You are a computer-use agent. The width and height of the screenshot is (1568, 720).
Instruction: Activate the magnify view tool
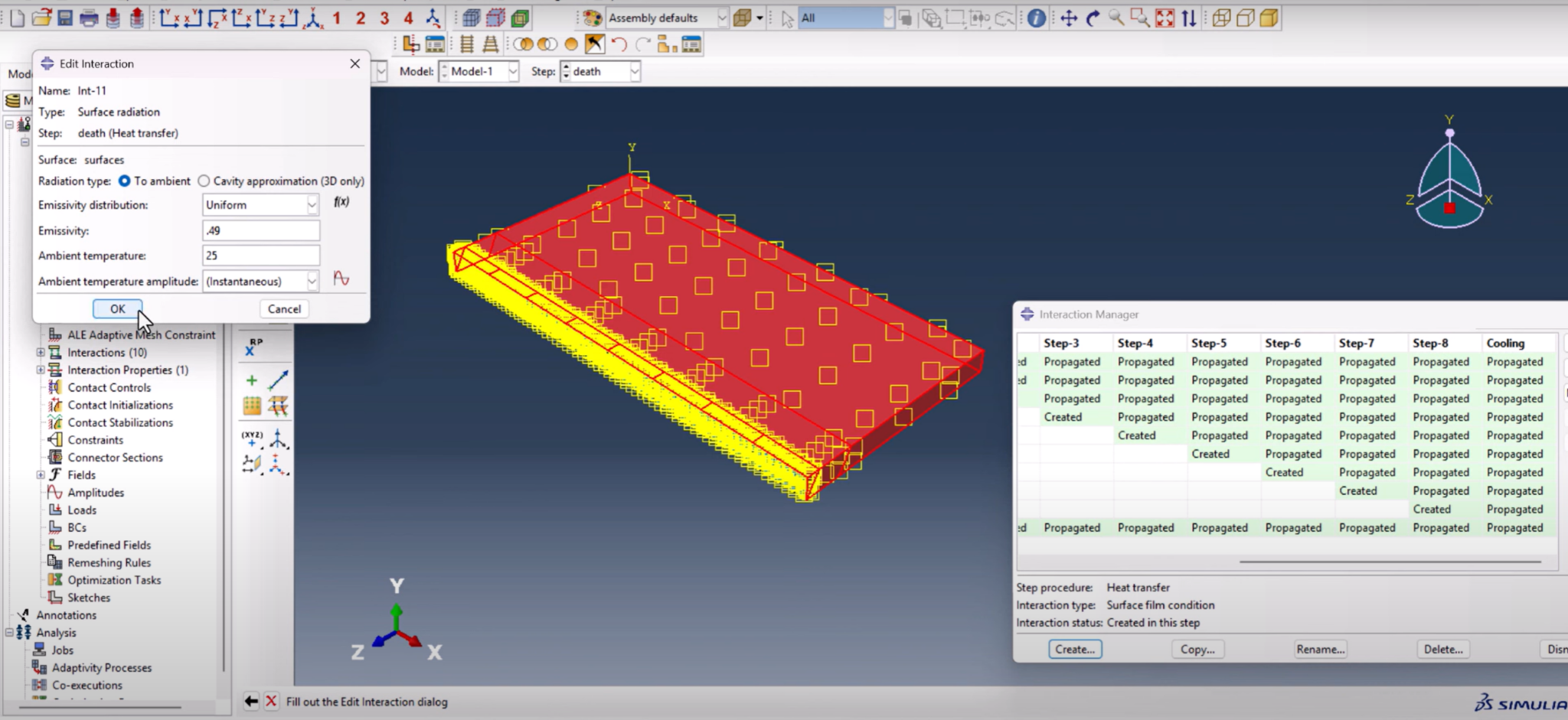1116,18
